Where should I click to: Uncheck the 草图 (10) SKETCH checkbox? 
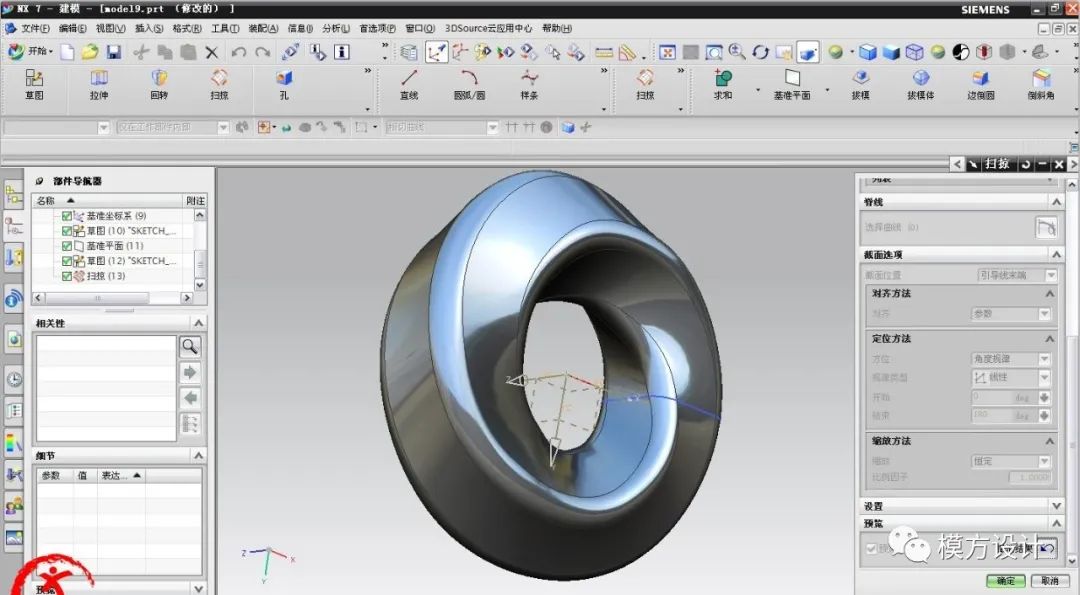(67, 231)
